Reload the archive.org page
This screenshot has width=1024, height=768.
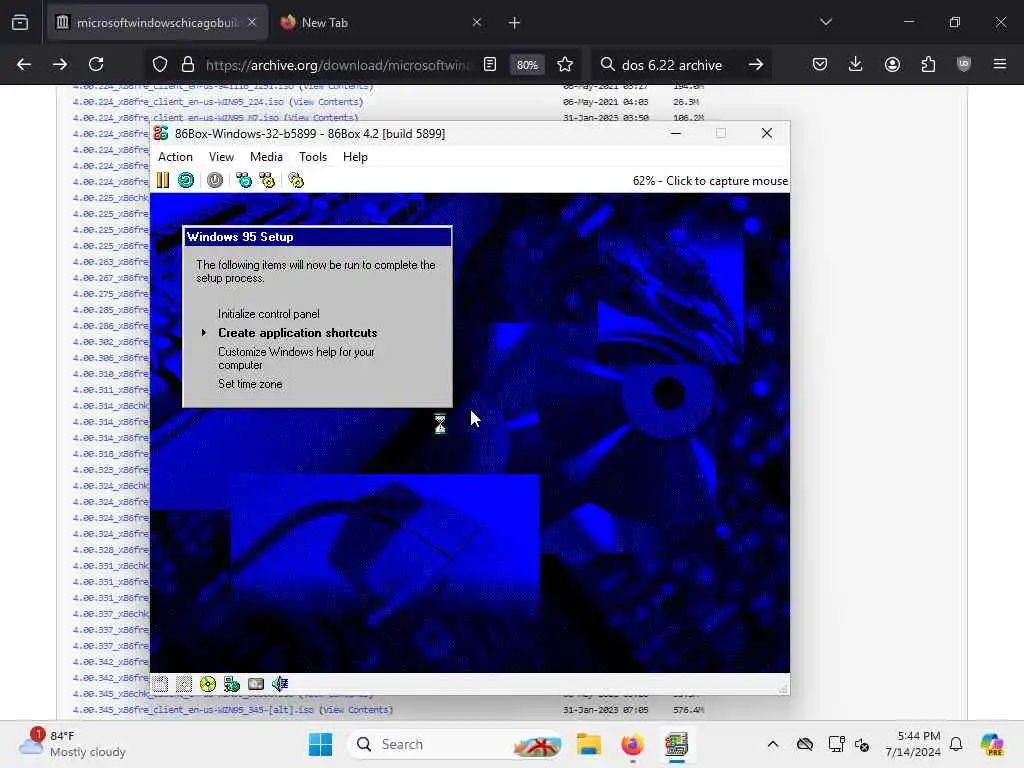(x=96, y=64)
